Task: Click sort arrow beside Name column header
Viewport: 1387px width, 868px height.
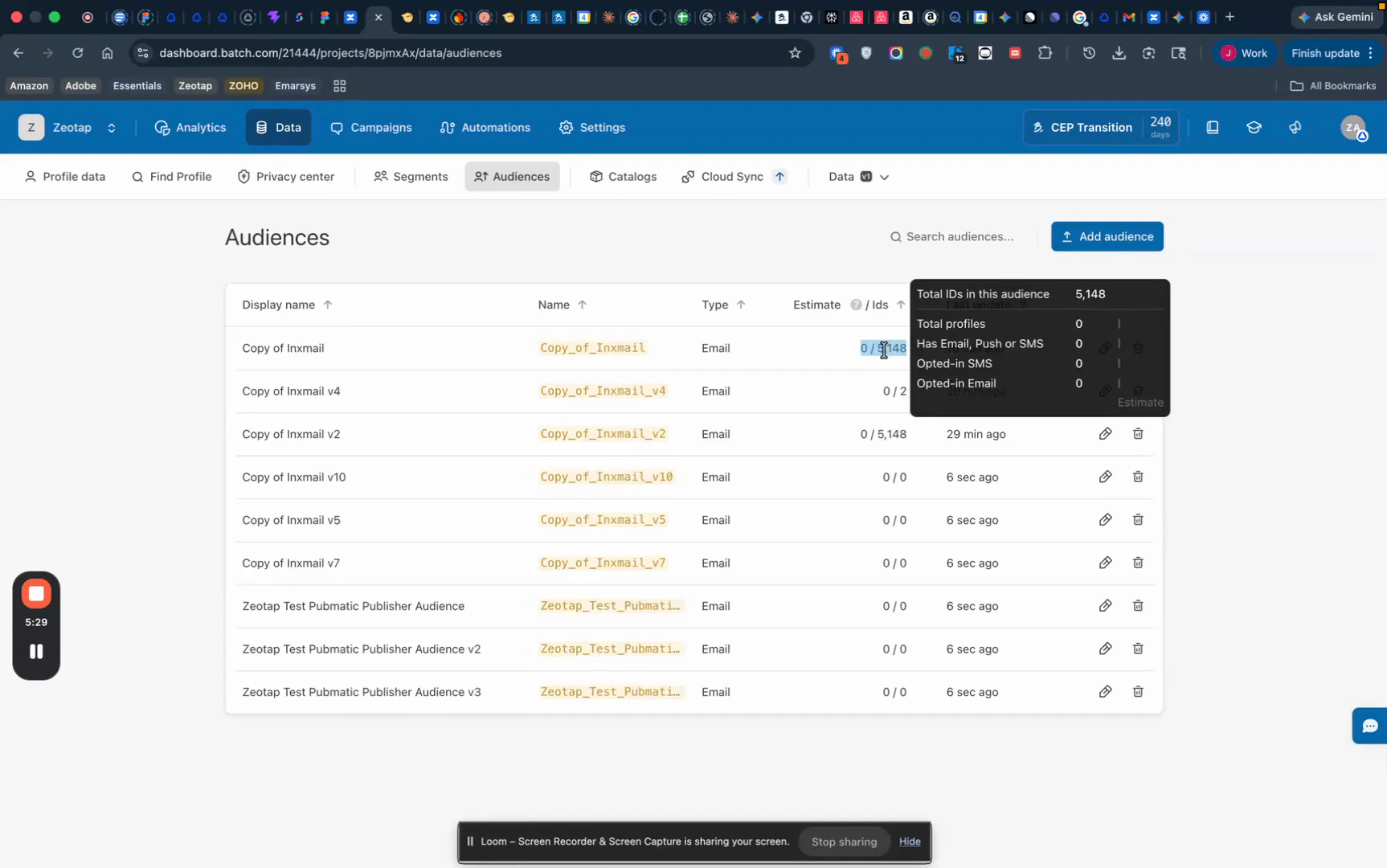Action: click(x=583, y=305)
